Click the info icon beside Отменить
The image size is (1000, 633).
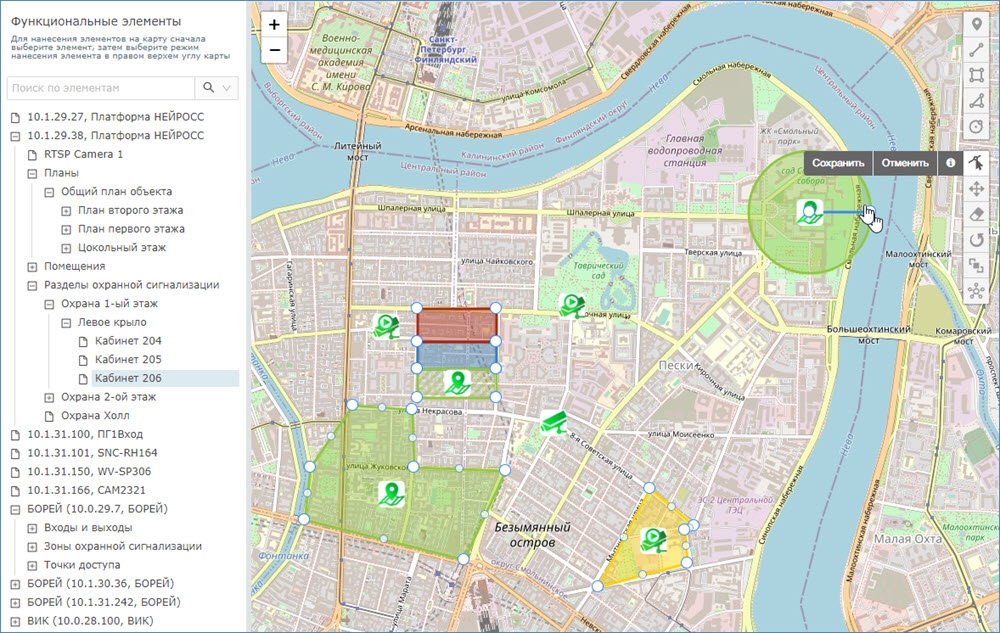tap(950, 162)
